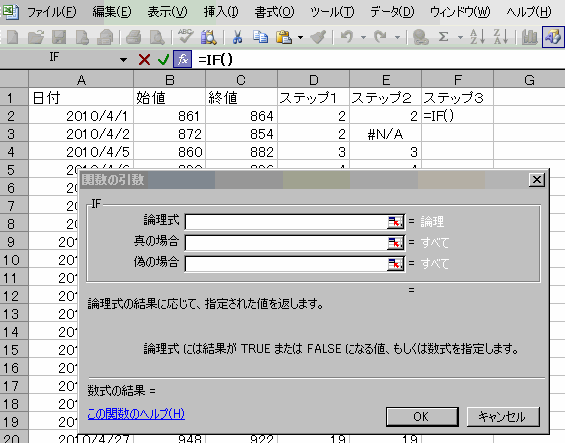Cancel formula entry with red X
This screenshot has height=443, width=565.
(x=144, y=59)
